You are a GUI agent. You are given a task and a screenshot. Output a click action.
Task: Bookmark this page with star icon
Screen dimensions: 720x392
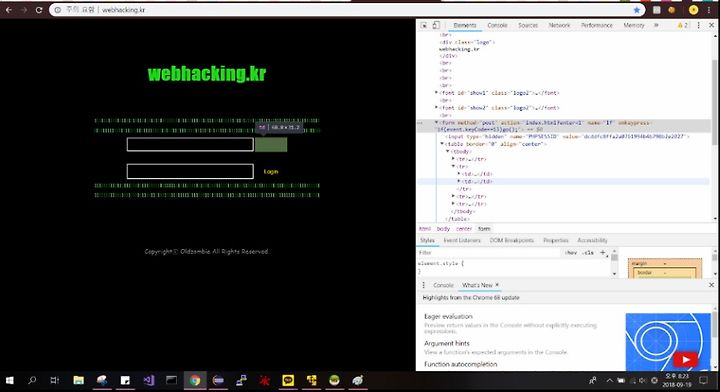[636, 10]
